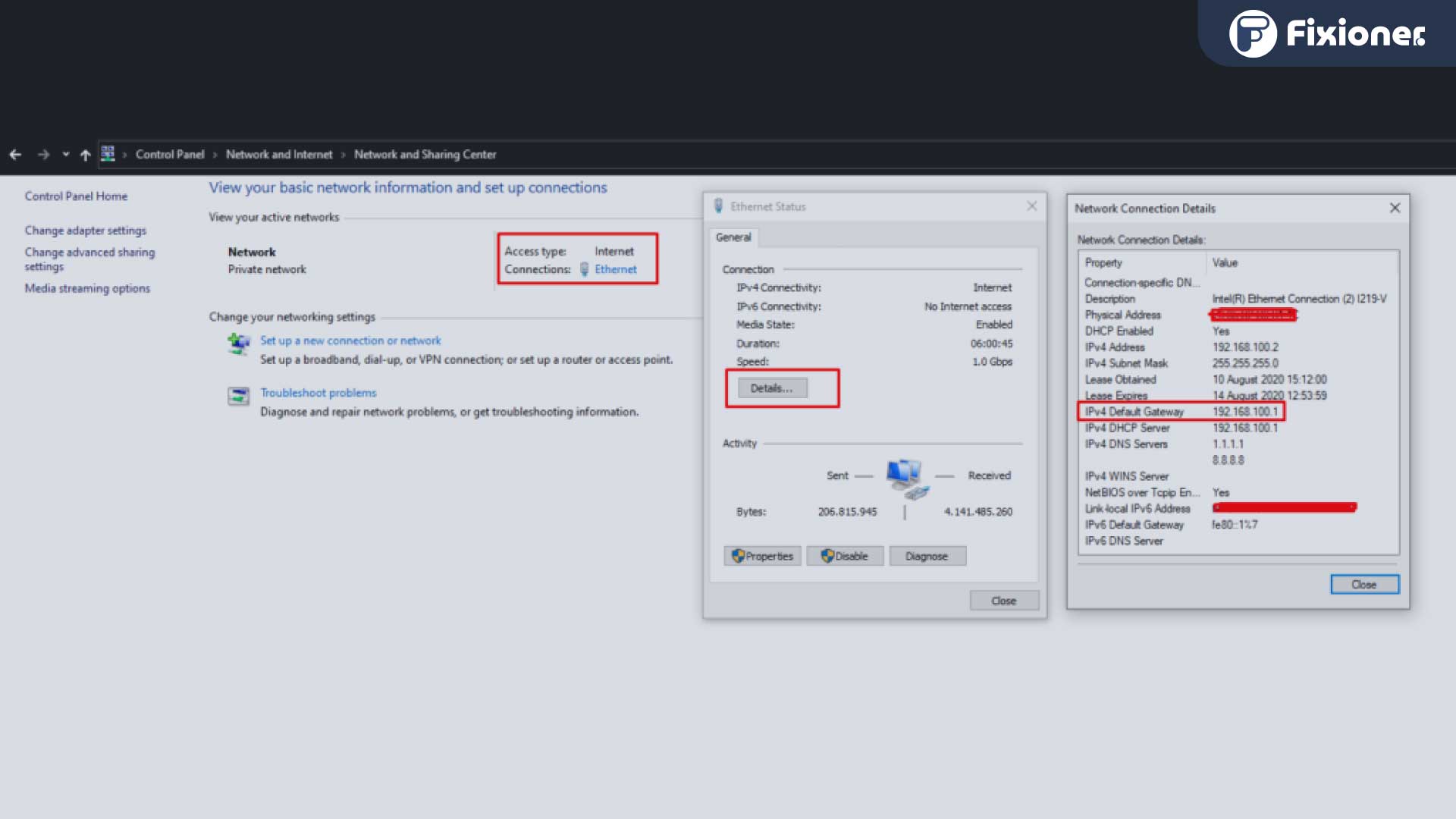
Task: Select the General tab in Ethernet Status
Action: tap(733, 237)
